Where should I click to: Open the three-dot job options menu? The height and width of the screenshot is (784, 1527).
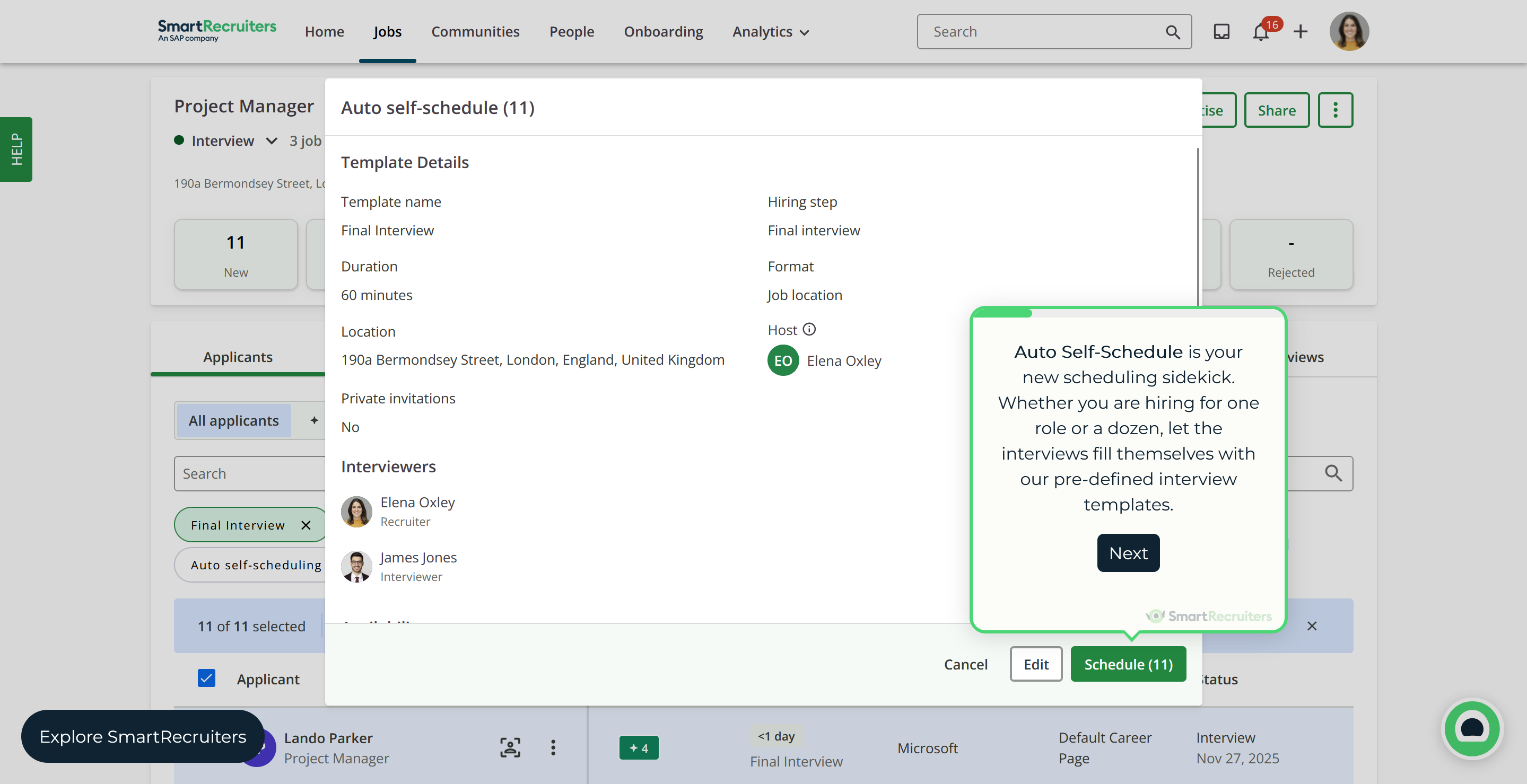click(1335, 110)
